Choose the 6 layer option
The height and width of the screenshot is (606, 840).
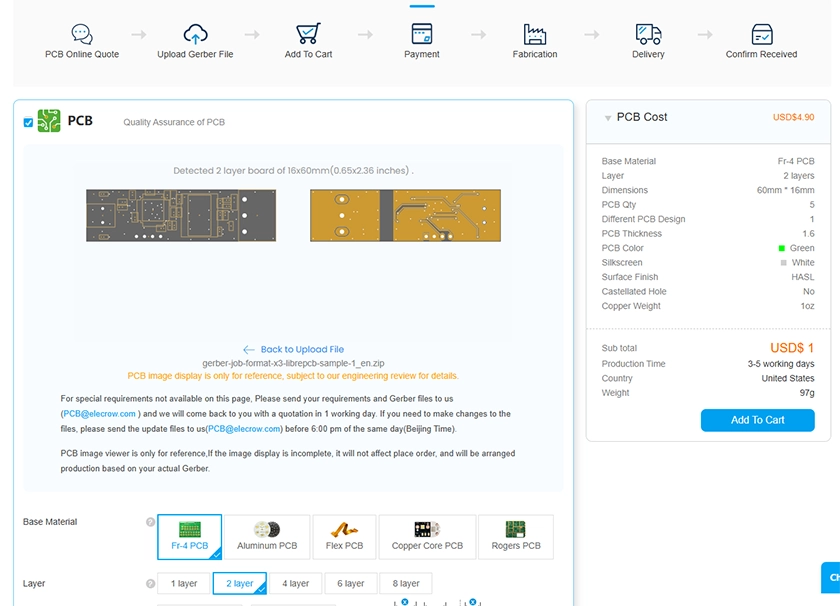[350, 583]
